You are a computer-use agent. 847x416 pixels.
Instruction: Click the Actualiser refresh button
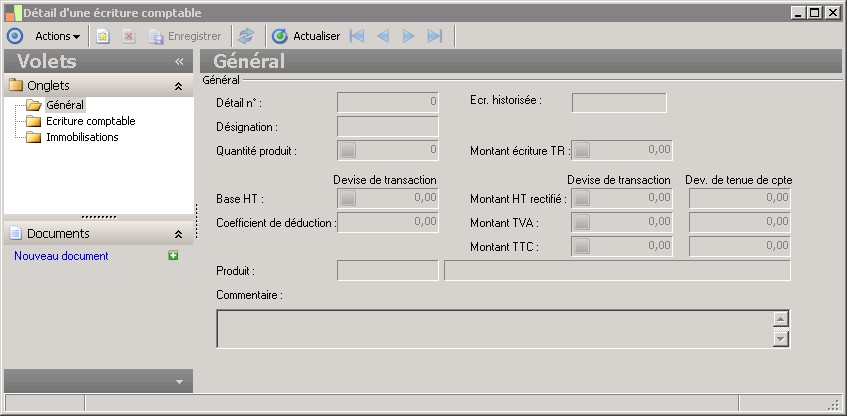coord(306,36)
